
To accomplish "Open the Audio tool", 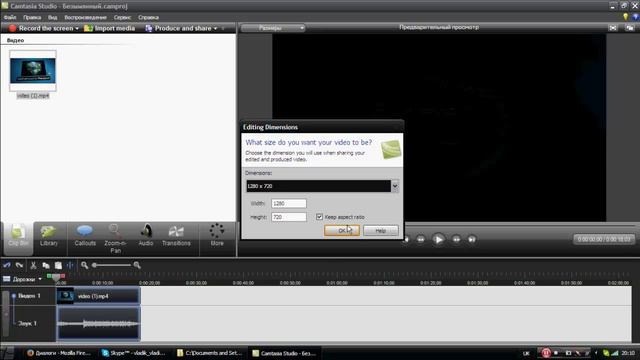I will (146, 236).
